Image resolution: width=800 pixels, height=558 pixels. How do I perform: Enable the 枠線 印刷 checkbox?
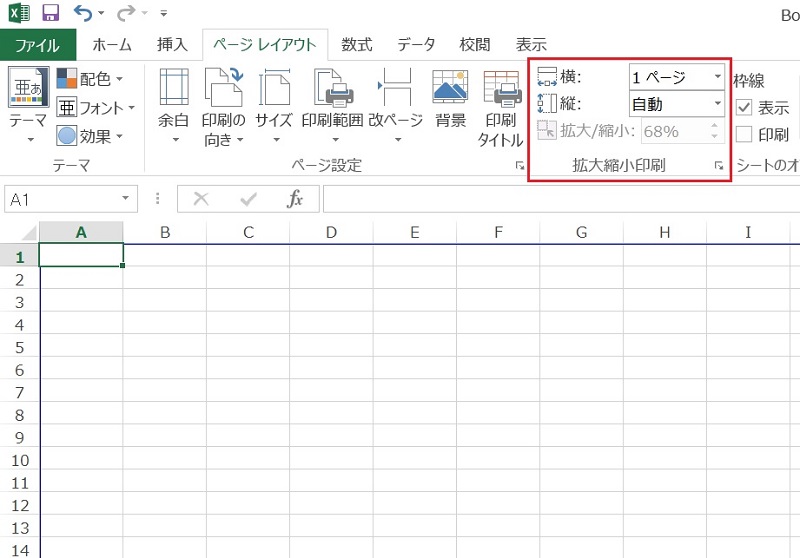pyautogui.click(x=744, y=134)
